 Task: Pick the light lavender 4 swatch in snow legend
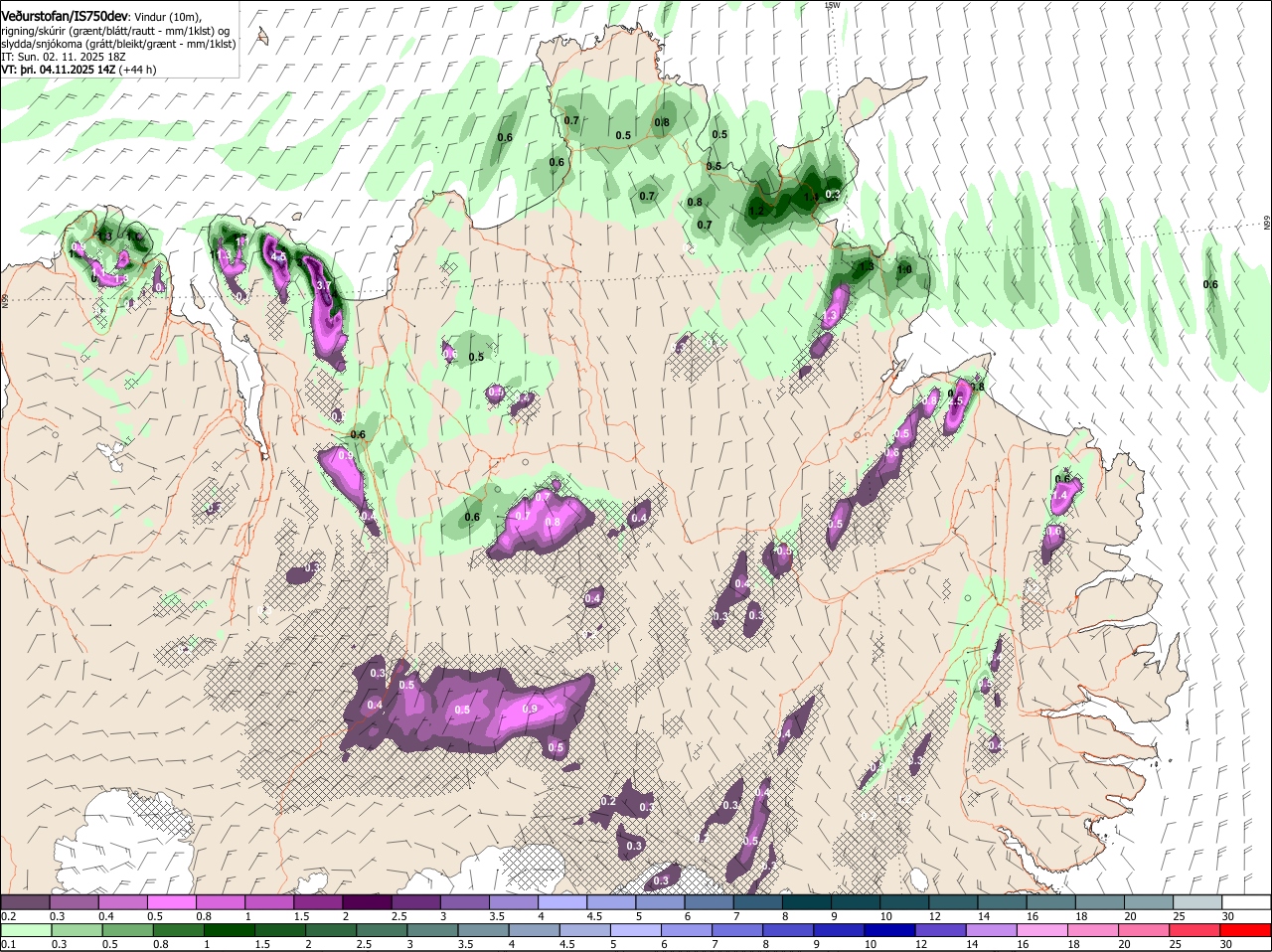[562, 902]
